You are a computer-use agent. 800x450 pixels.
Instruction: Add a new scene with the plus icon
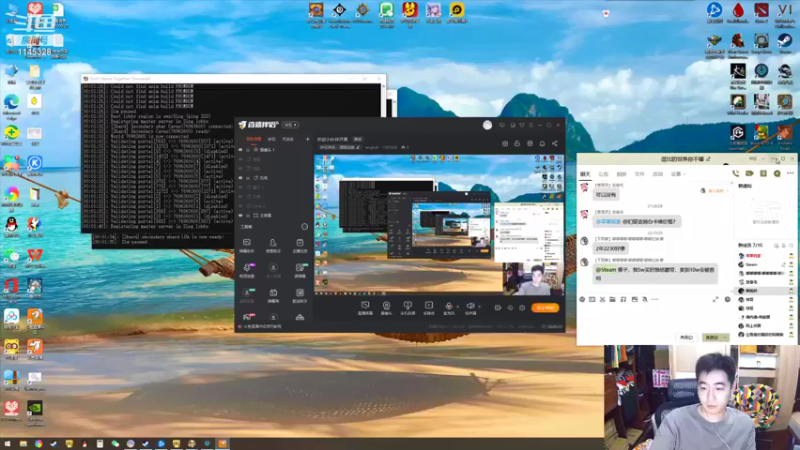pyautogui.click(x=308, y=139)
